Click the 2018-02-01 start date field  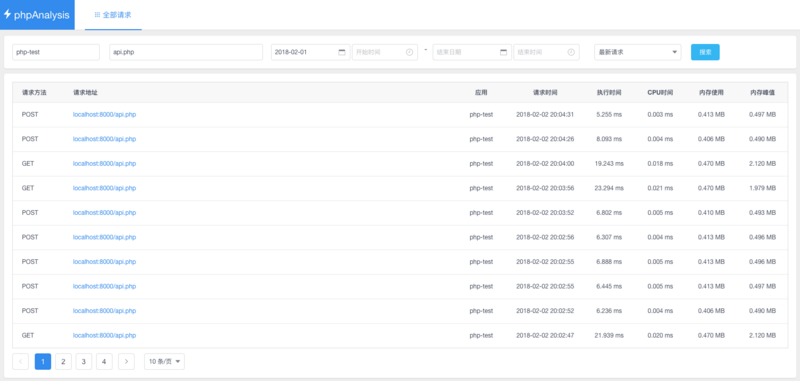point(311,52)
